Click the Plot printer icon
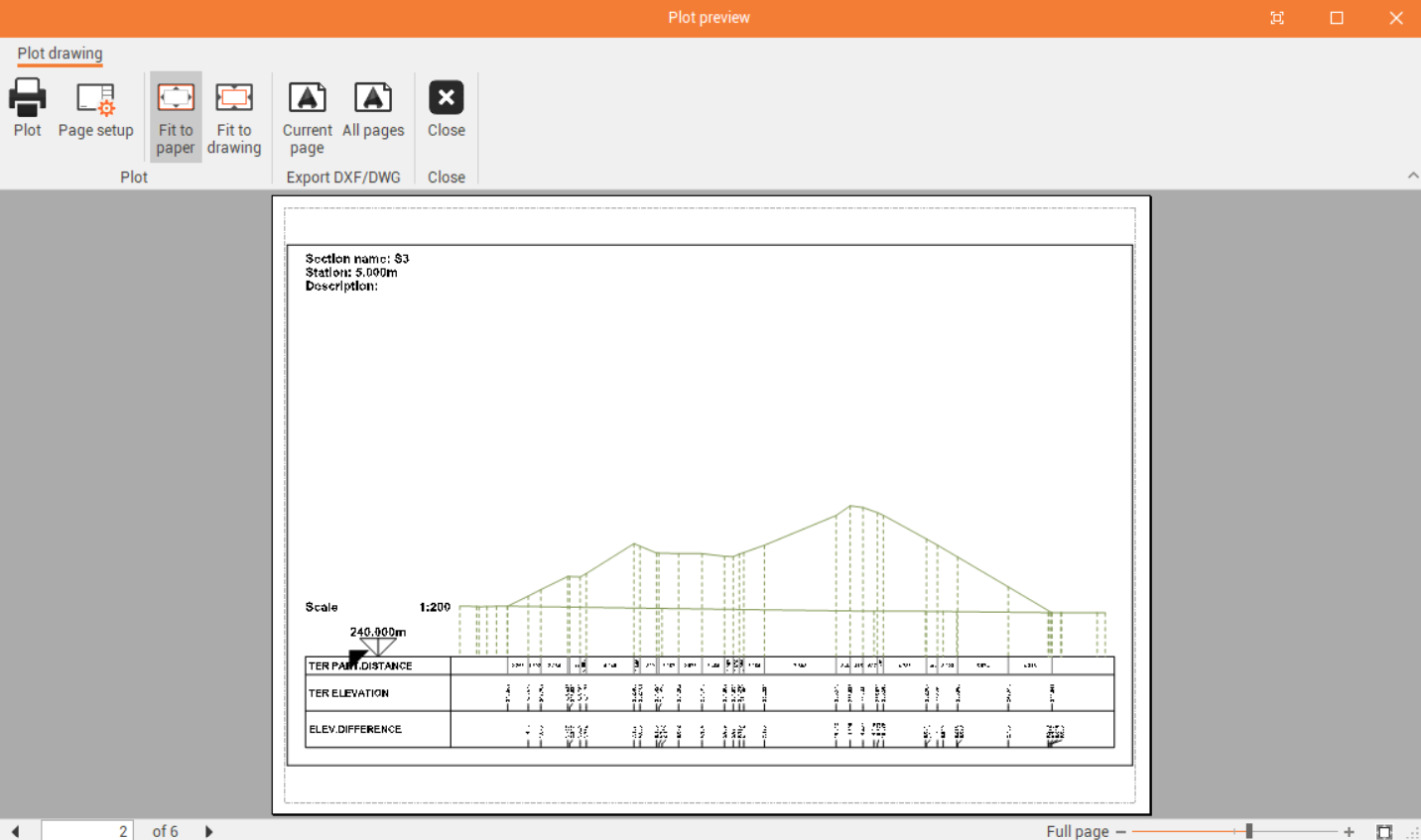The width and height of the screenshot is (1421, 840). (27, 99)
